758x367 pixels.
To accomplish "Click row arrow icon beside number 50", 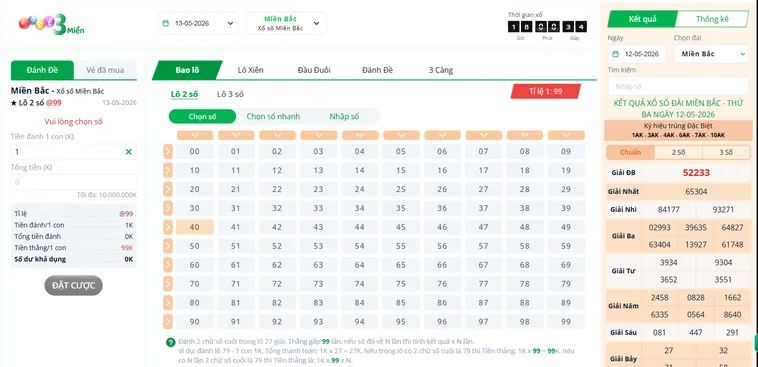I will pos(168,246).
